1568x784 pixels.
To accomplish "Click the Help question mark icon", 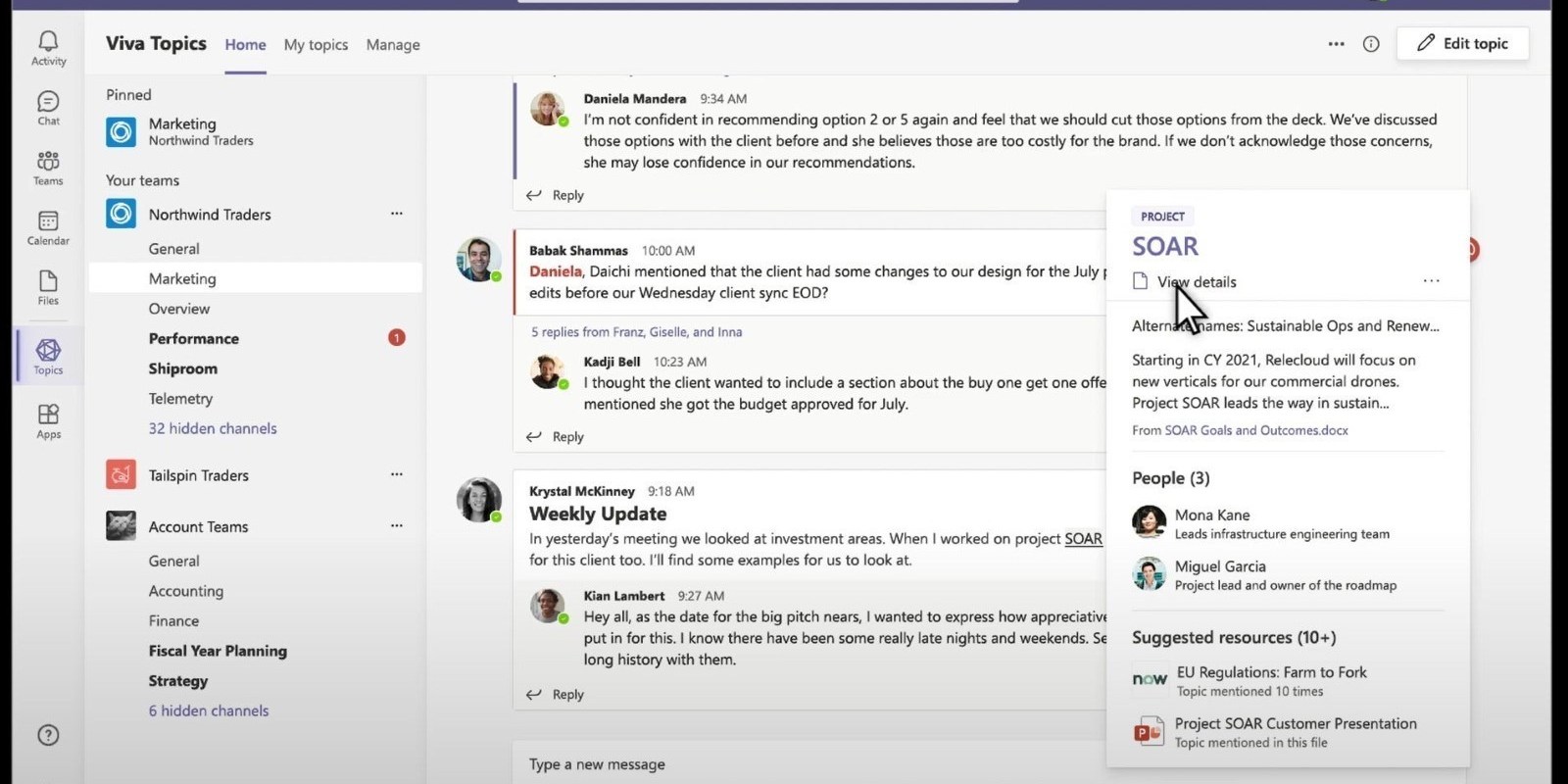I will [x=48, y=735].
